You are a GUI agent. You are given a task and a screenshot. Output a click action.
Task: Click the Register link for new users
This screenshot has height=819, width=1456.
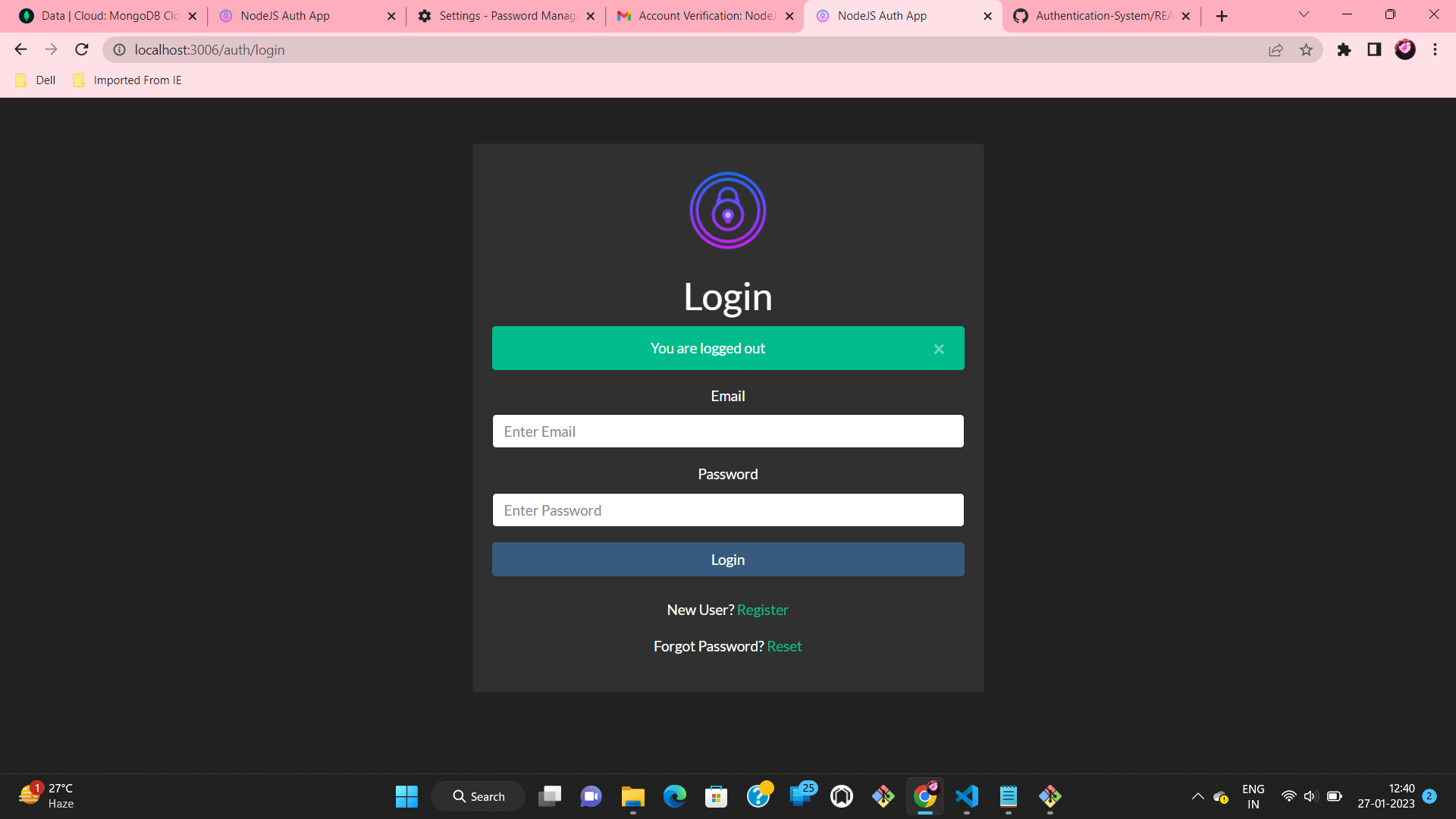[763, 609]
